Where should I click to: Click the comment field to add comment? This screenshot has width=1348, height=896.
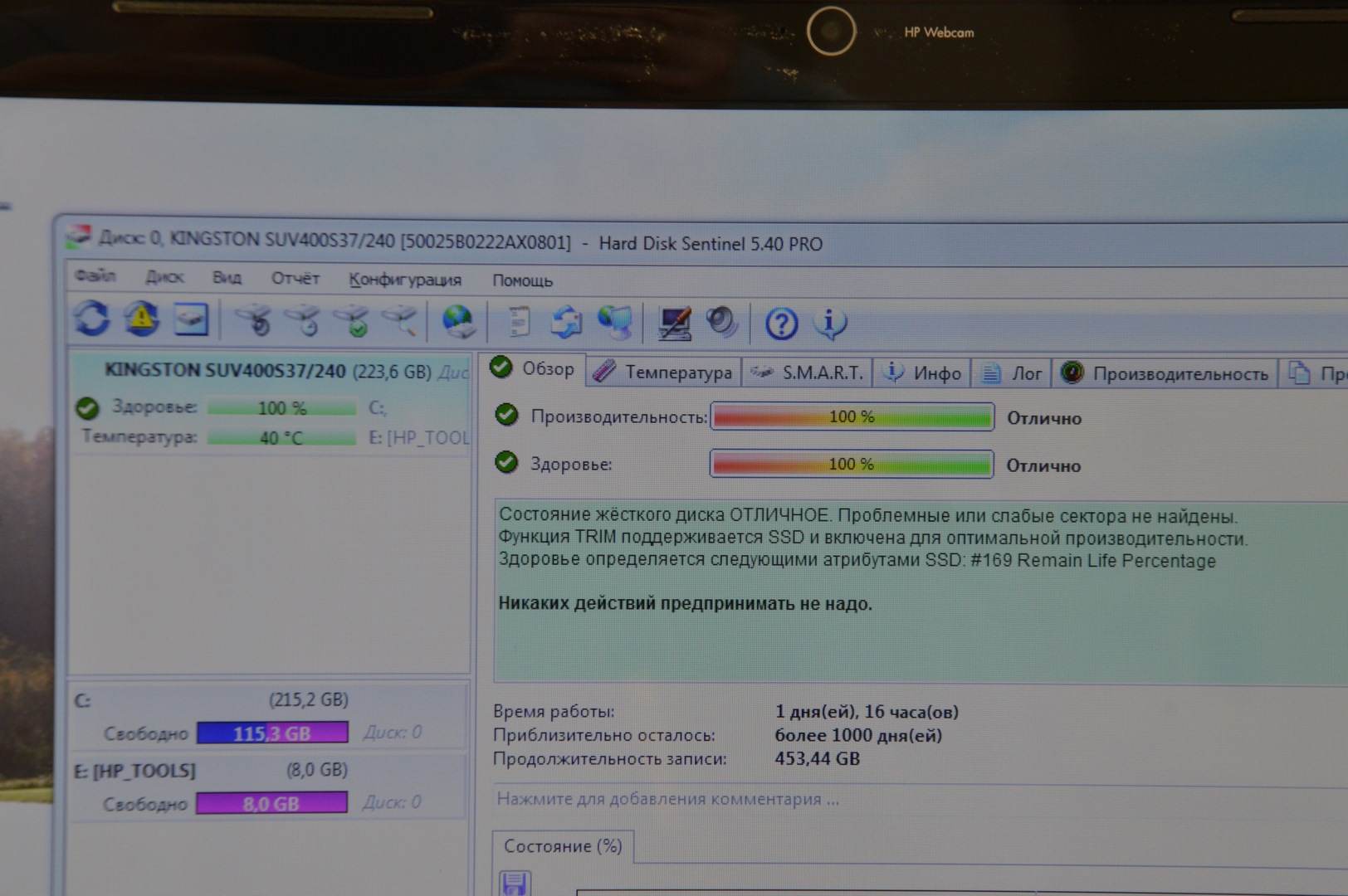667,799
